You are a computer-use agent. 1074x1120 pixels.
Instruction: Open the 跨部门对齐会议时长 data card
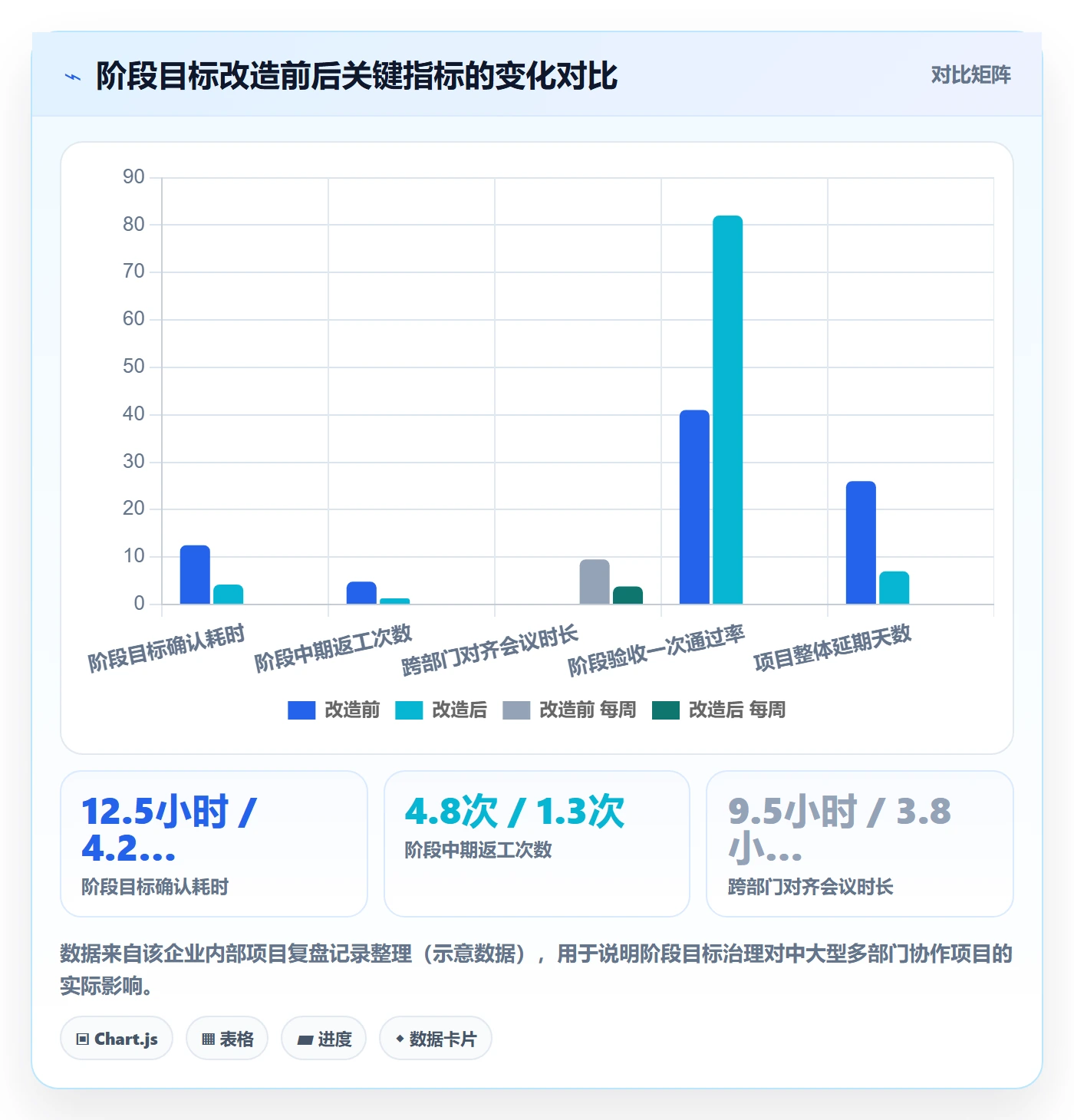[860, 844]
